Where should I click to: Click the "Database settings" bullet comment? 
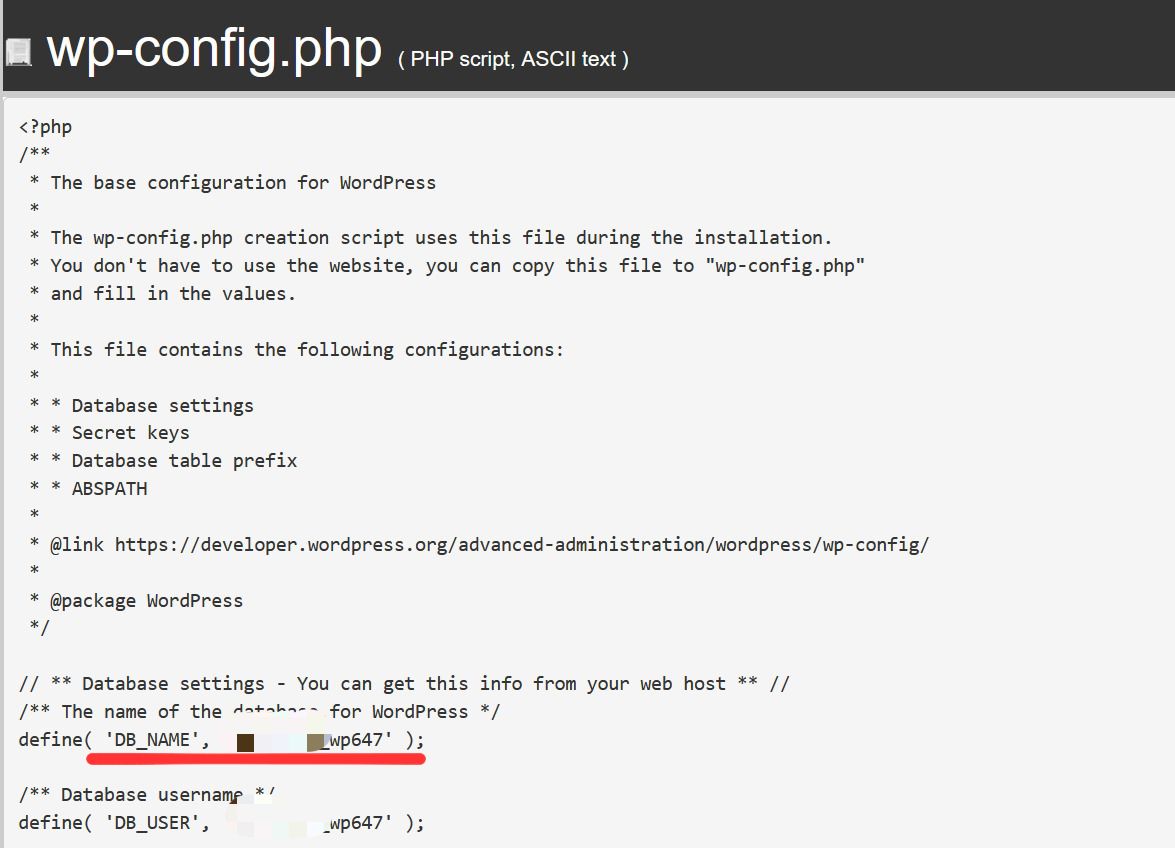(x=162, y=406)
